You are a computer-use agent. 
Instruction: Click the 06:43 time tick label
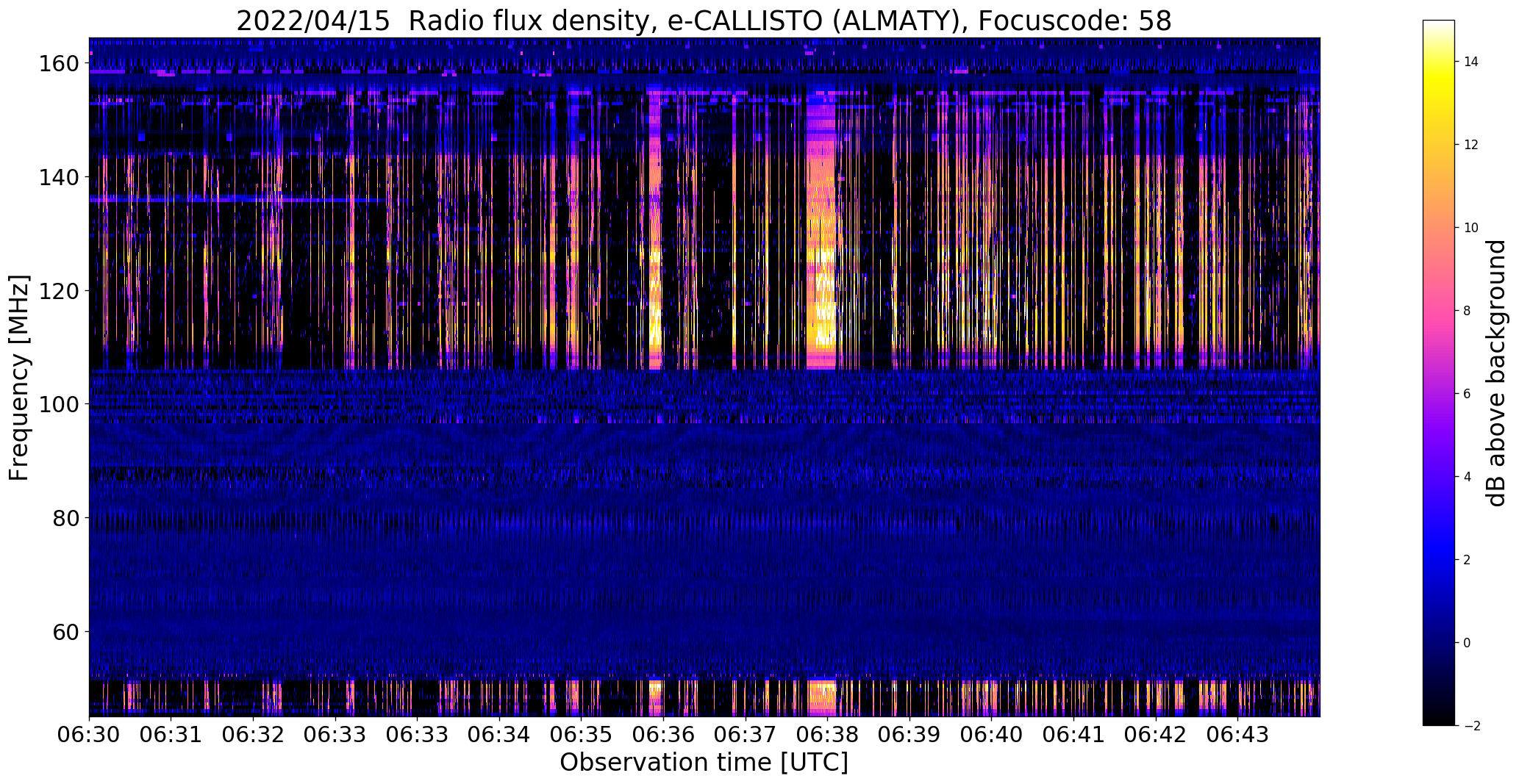[1238, 735]
